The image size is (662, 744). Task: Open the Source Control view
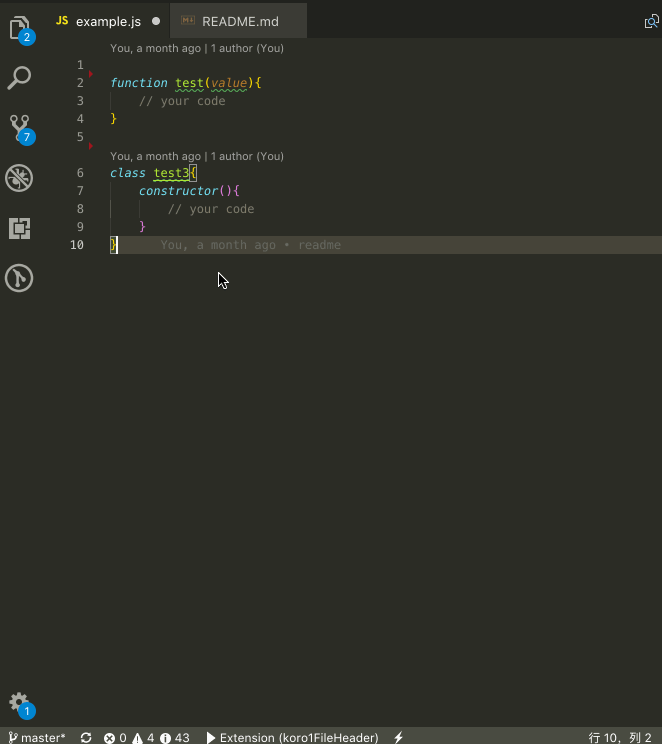click(19, 128)
